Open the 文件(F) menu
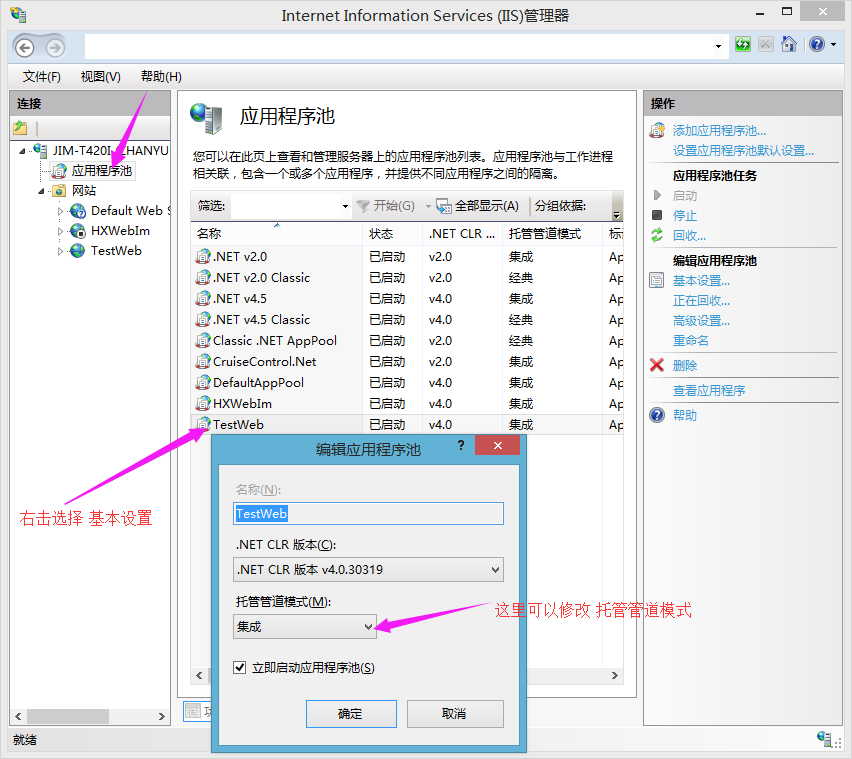This screenshot has width=852, height=759. tap(41, 77)
